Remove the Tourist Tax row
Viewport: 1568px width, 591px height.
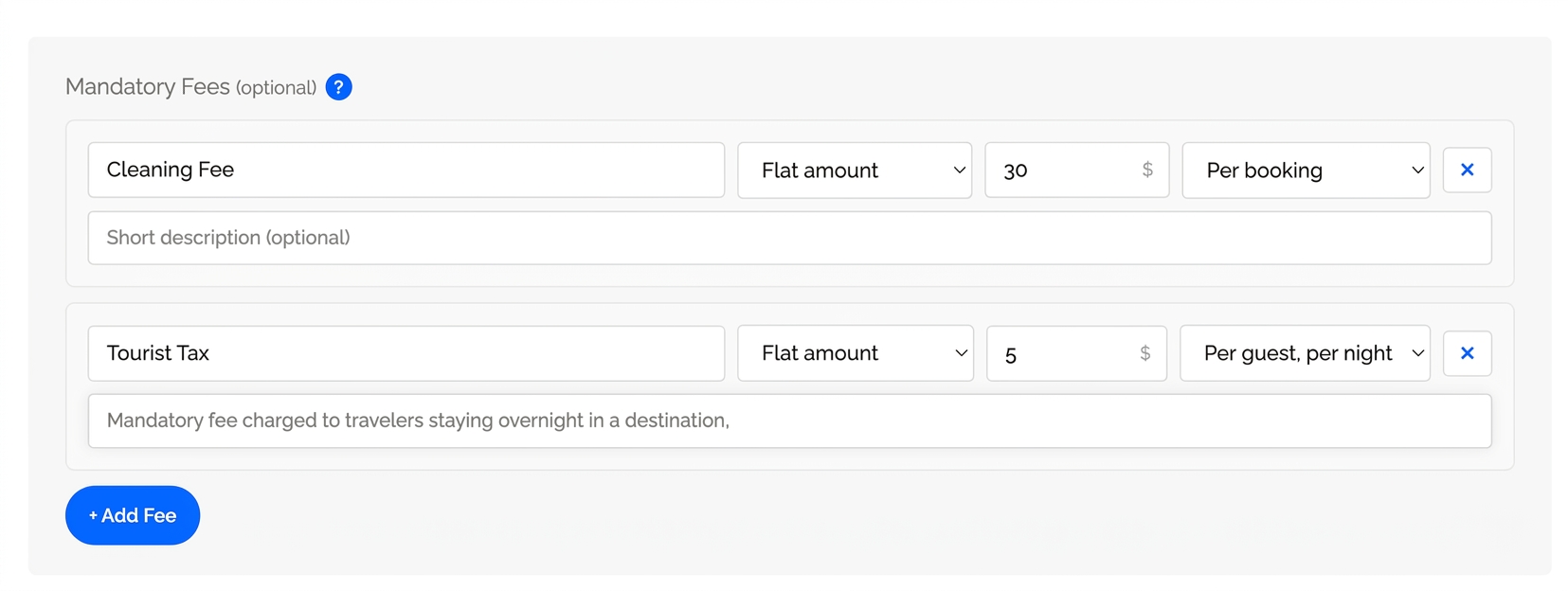(1467, 353)
